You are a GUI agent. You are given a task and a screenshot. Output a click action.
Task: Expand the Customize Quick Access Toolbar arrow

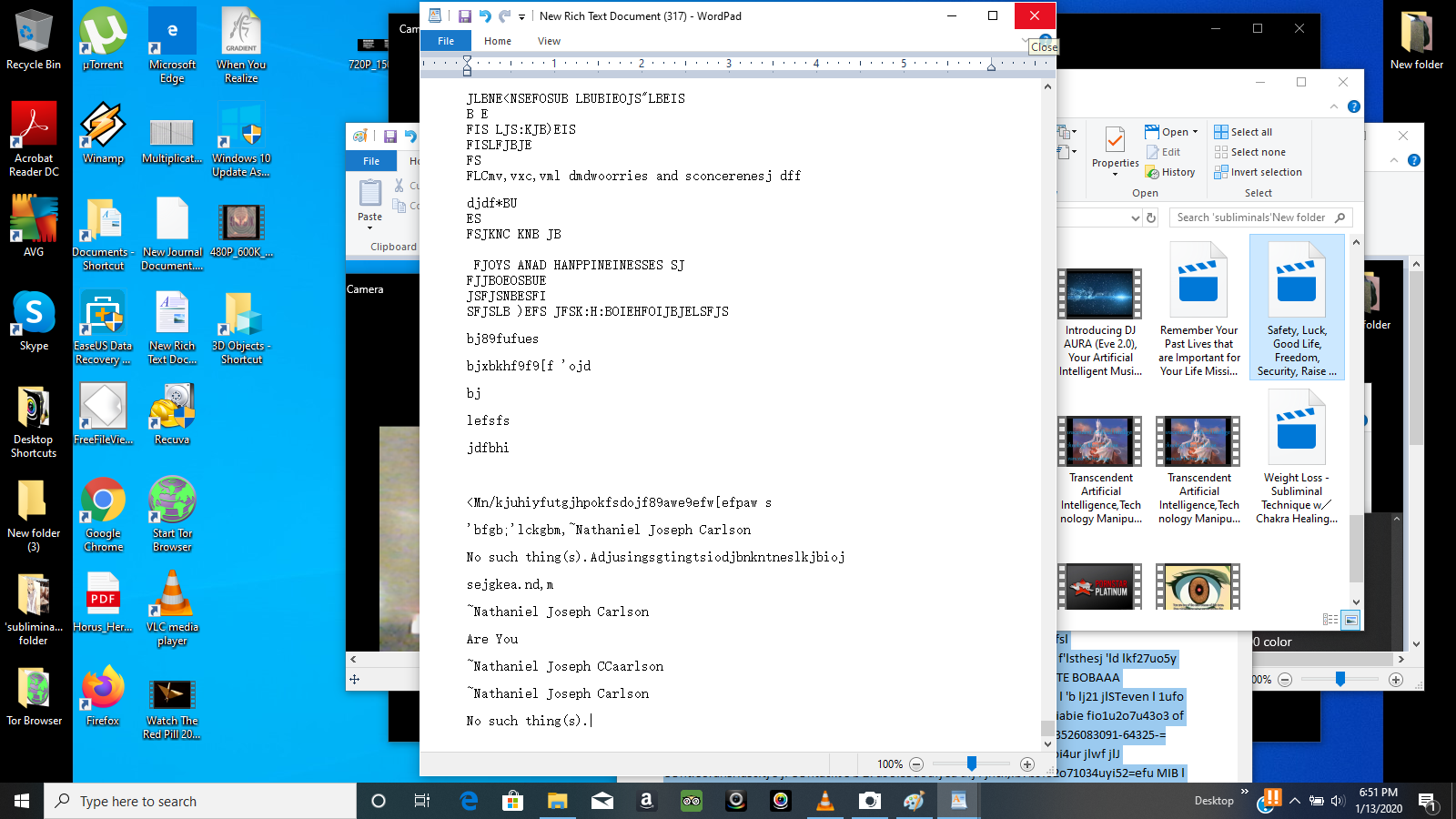point(521,16)
